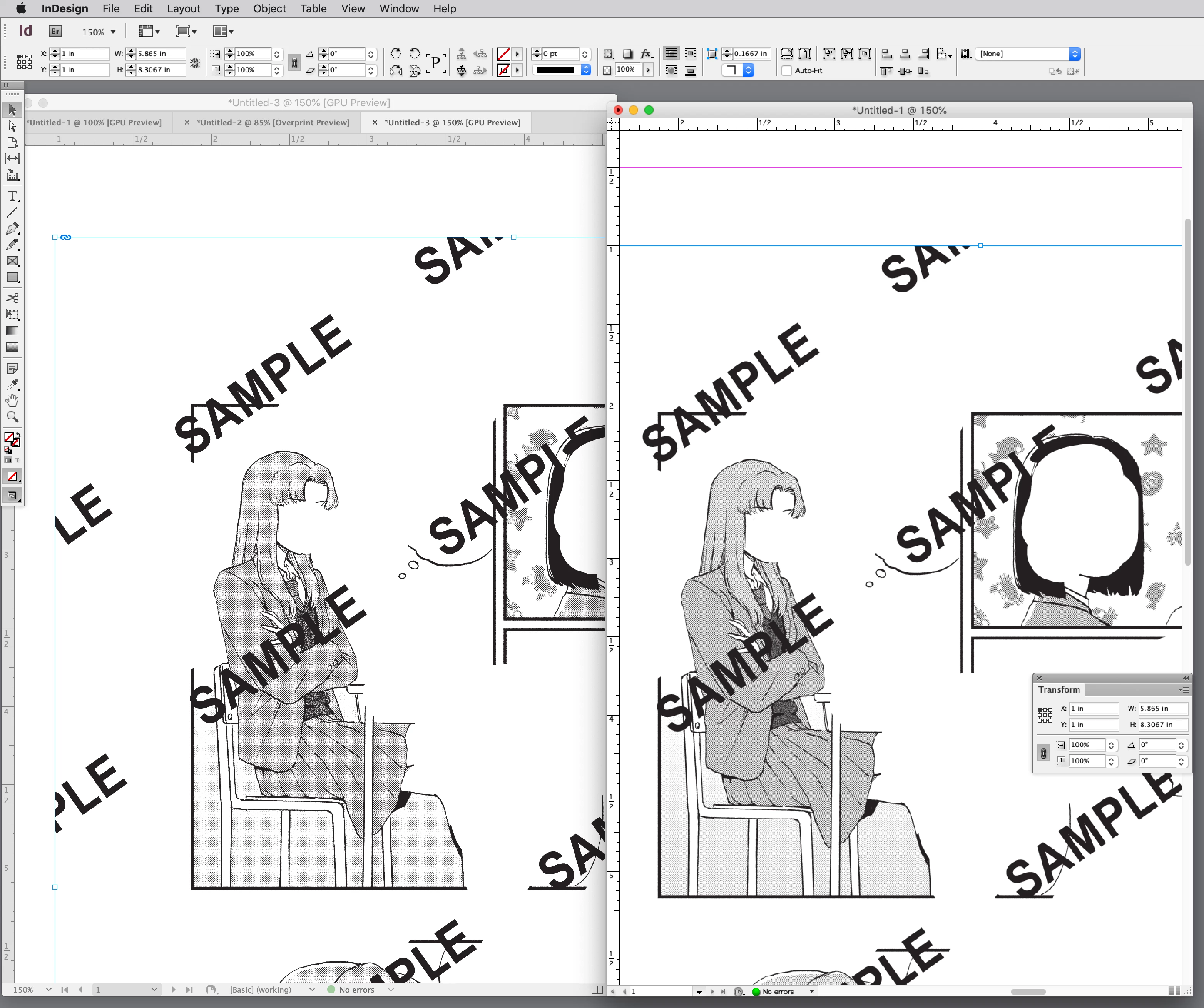The height and width of the screenshot is (1008, 1204).
Task: Expand the [Basic] (working) preflight profile menu
Action: (312, 990)
